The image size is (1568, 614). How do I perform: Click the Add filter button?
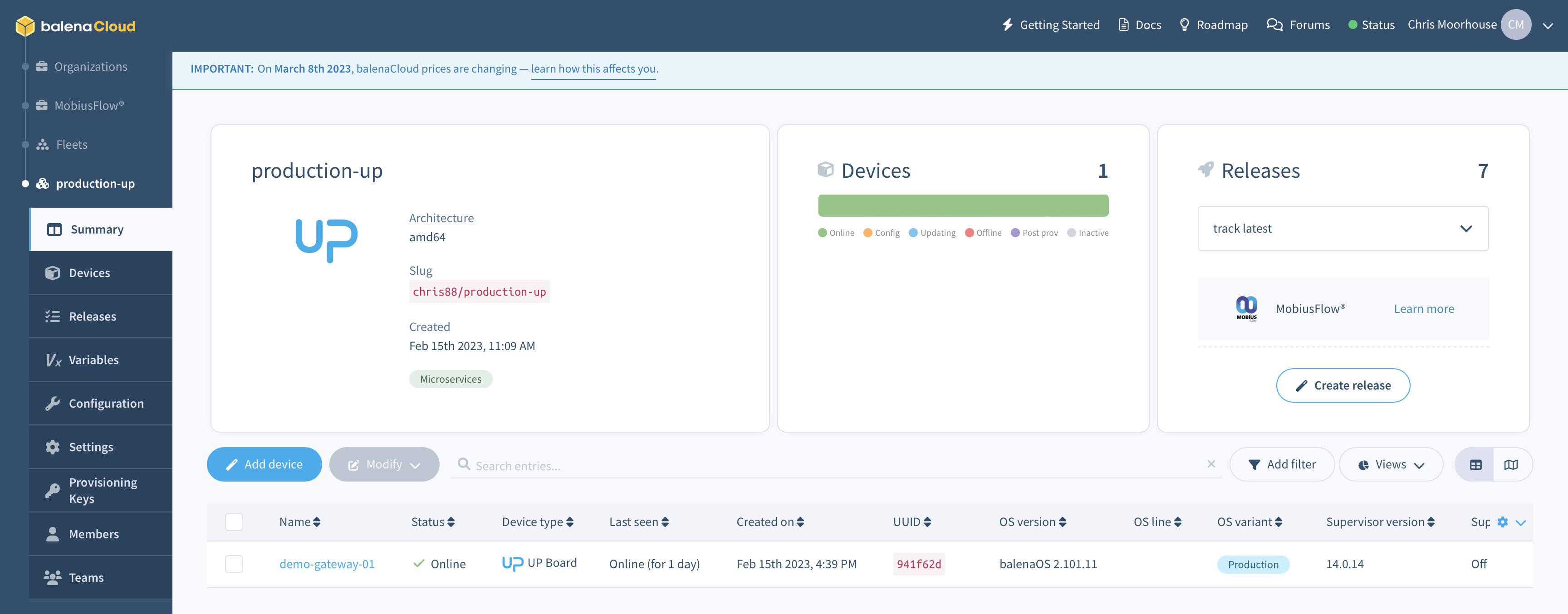pos(1282,464)
